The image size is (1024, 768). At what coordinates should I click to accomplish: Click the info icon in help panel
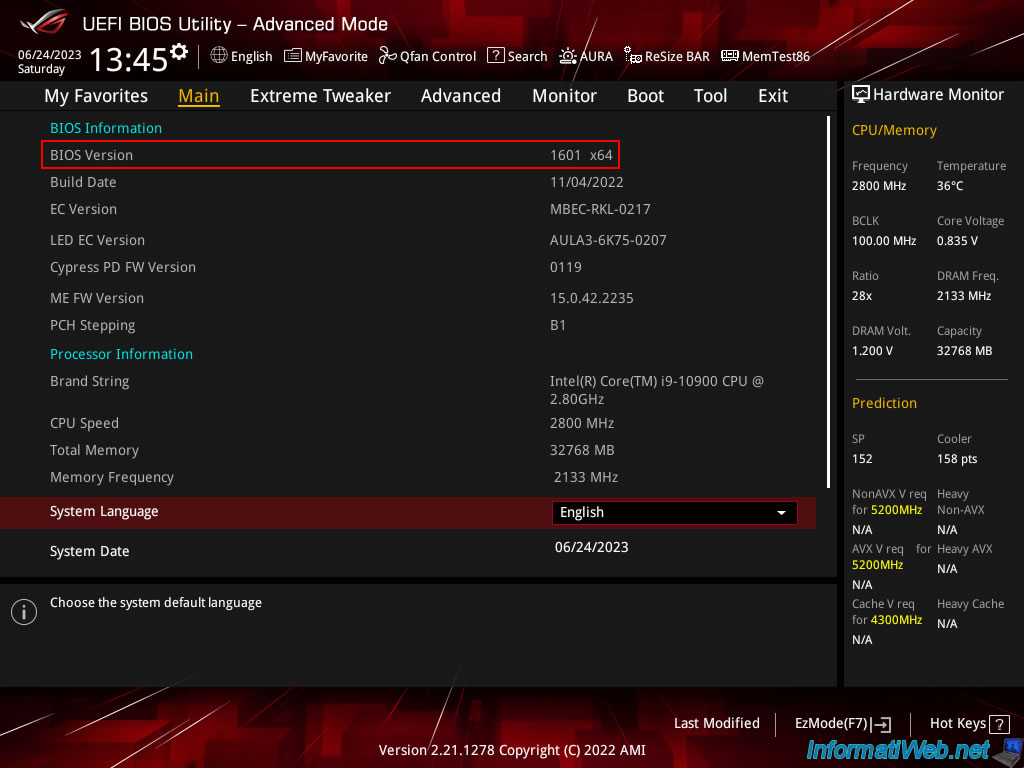pyautogui.click(x=24, y=612)
